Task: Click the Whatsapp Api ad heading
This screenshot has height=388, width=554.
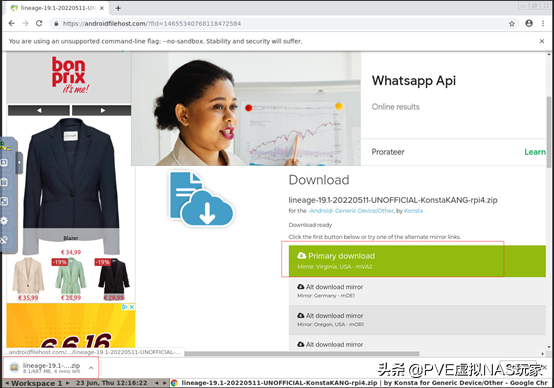Action: click(x=414, y=81)
